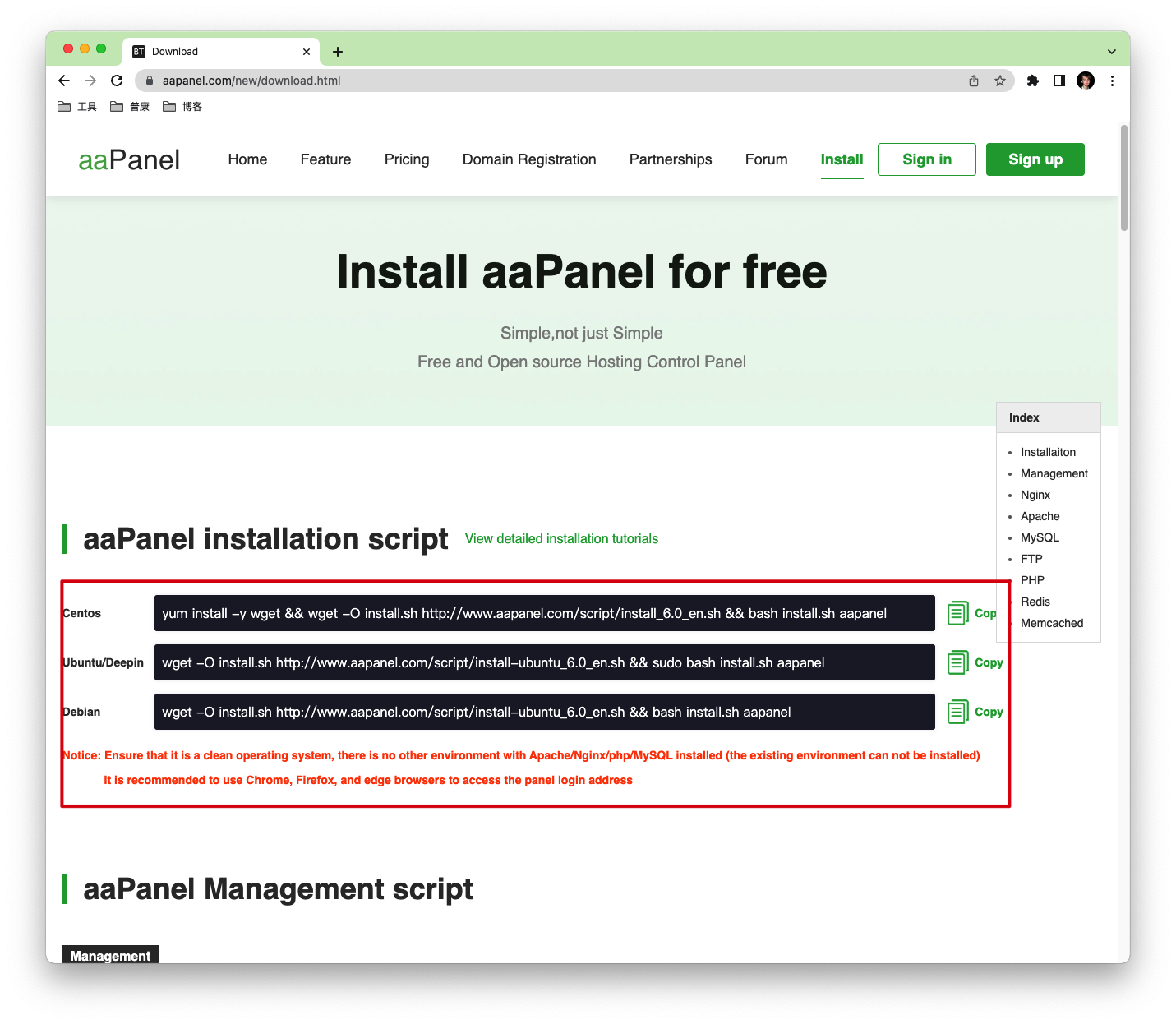Open the Partnerships nav item
The height and width of the screenshot is (1024, 1176).
(671, 159)
